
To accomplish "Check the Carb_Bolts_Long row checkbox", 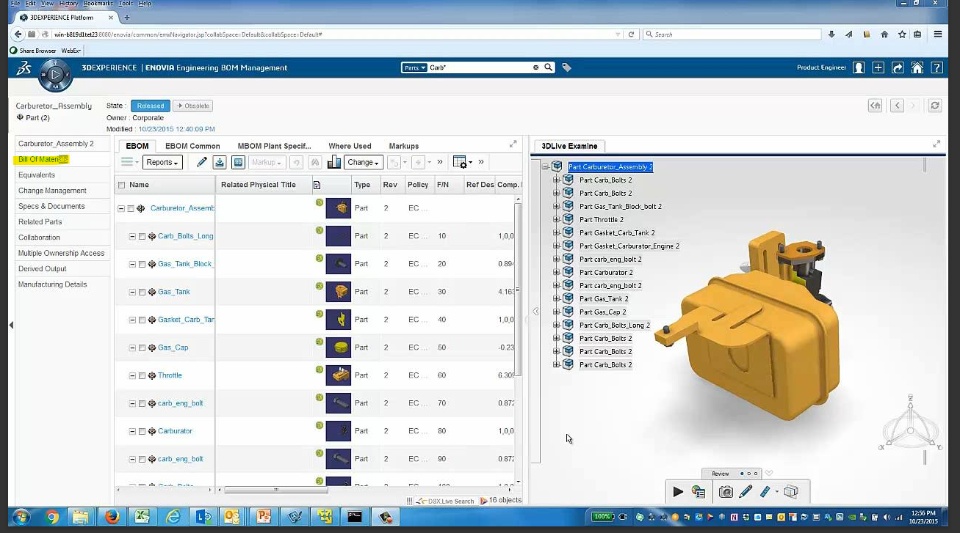I will 142,236.
